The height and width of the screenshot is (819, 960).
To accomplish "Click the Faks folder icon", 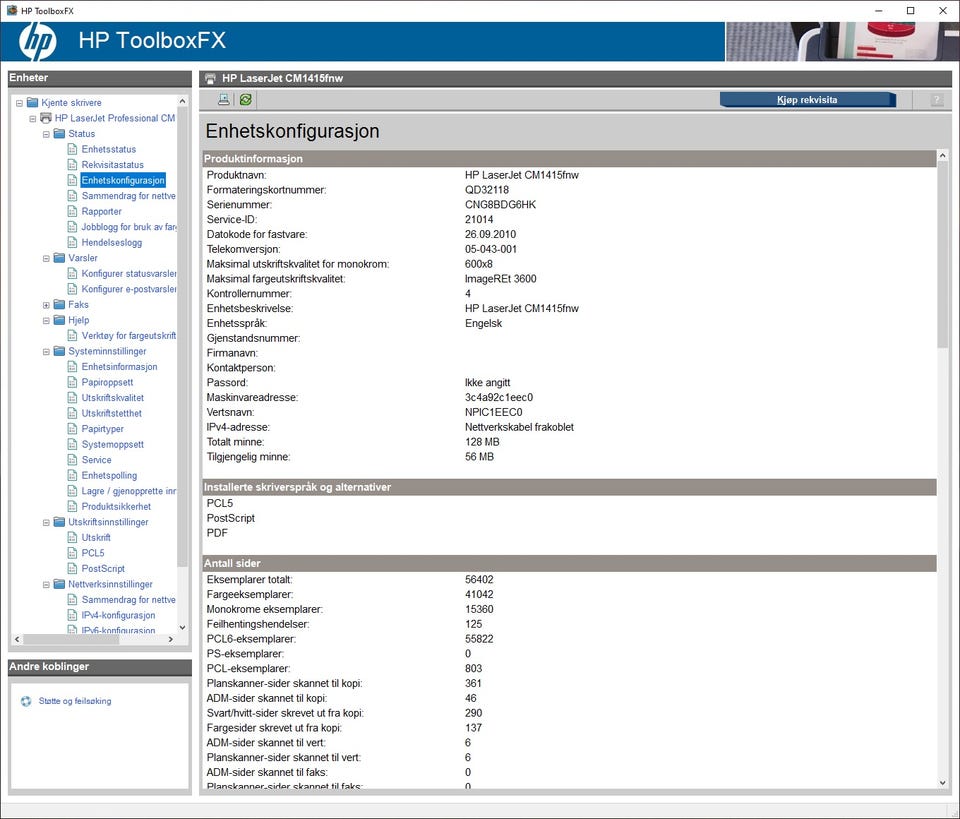I will point(59,304).
